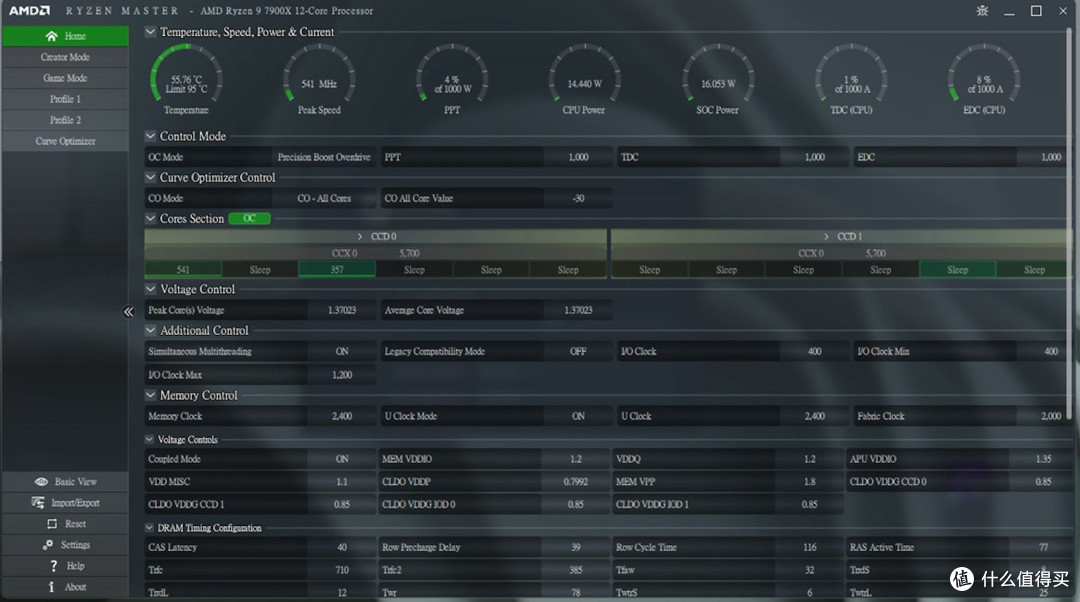Collapse the Voltage Controls subsection
This screenshot has height=602, width=1080.
click(x=149, y=439)
